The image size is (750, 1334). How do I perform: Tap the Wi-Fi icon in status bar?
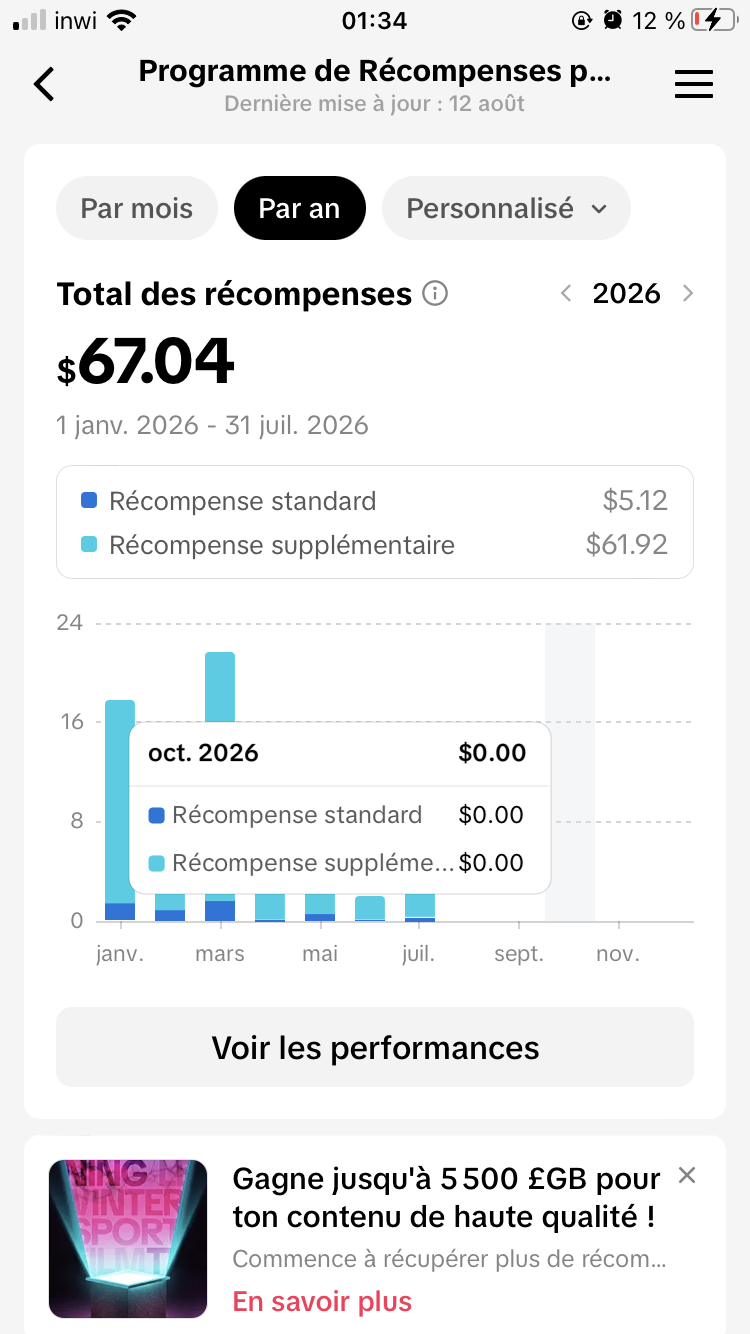click(x=121, y=20)
